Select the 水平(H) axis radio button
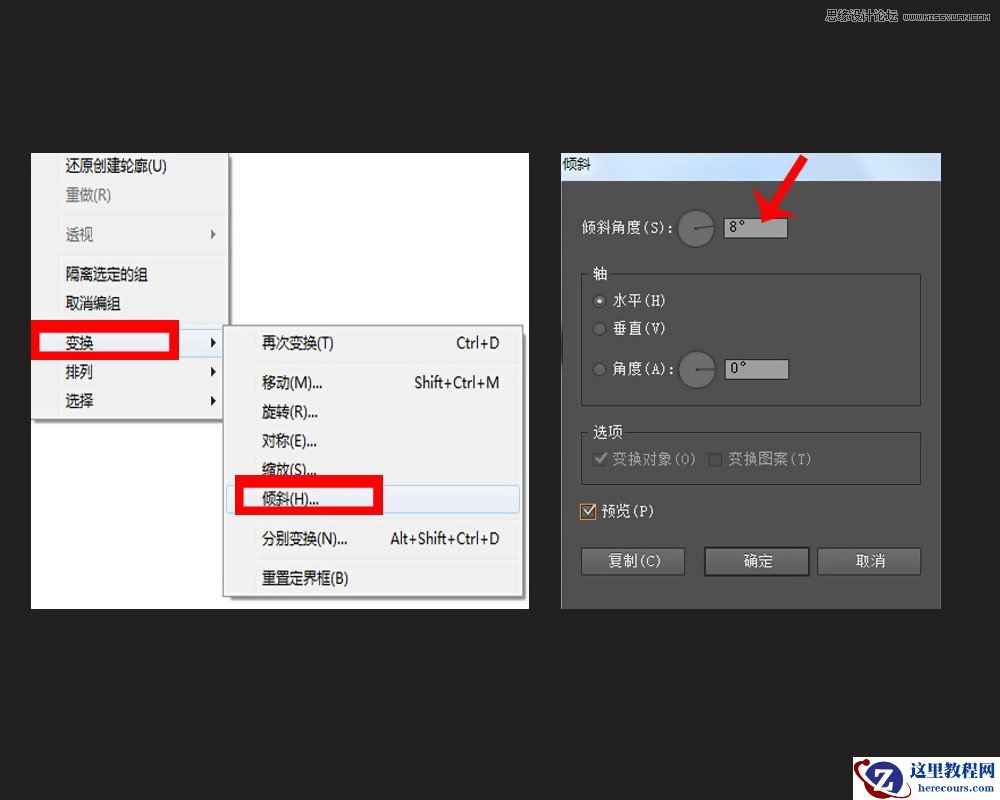This screenshot has height=800, width=1000. [600, 300]
